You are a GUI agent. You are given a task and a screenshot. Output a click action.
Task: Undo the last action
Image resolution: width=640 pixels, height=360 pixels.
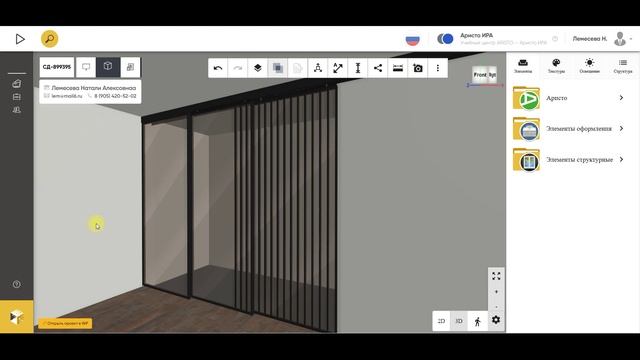(x=218, y=68)
